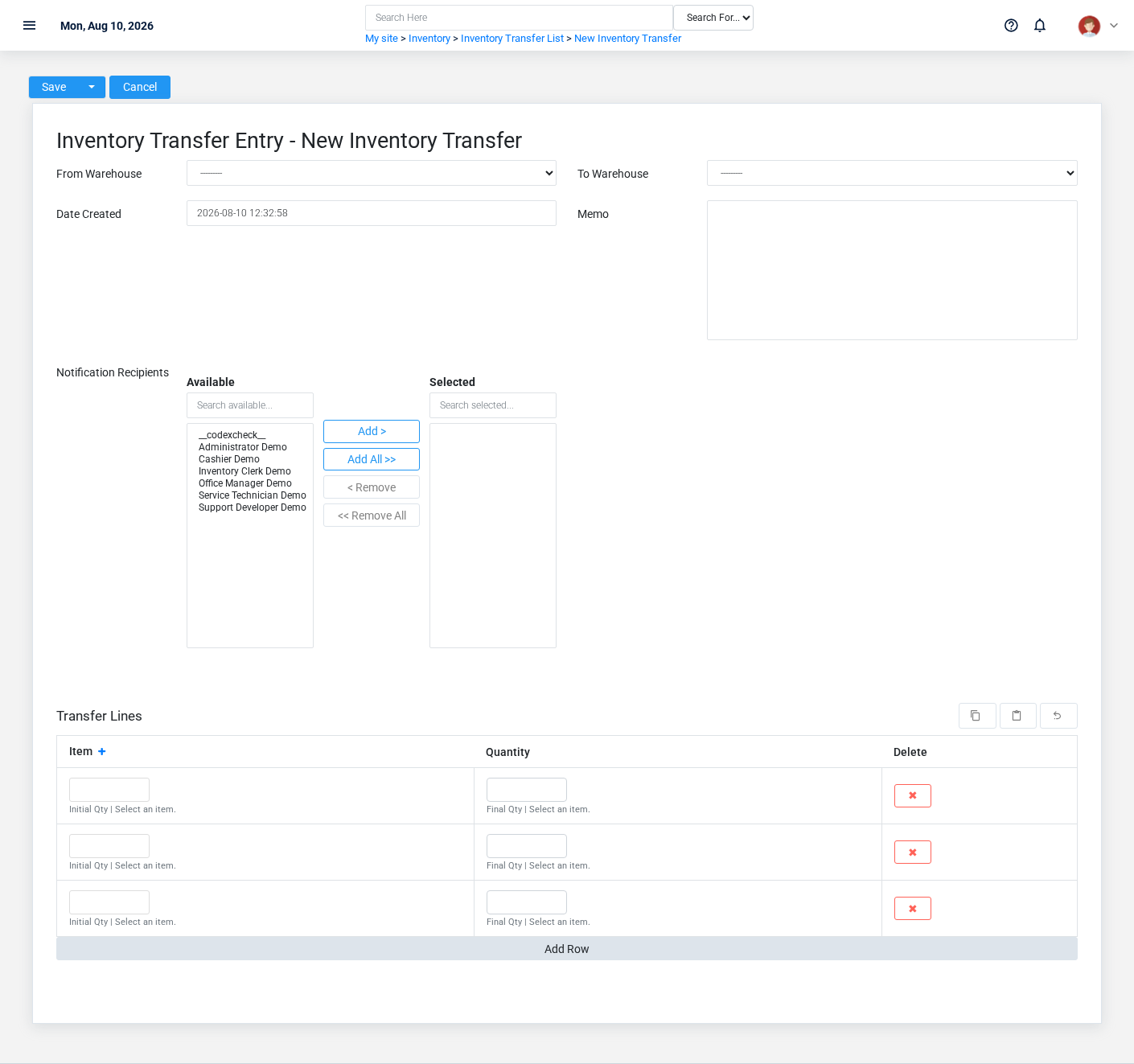Click New Inventory Transfer breadcrumb link
Screen dimensions: 1134x1064
tap(627, 39)
